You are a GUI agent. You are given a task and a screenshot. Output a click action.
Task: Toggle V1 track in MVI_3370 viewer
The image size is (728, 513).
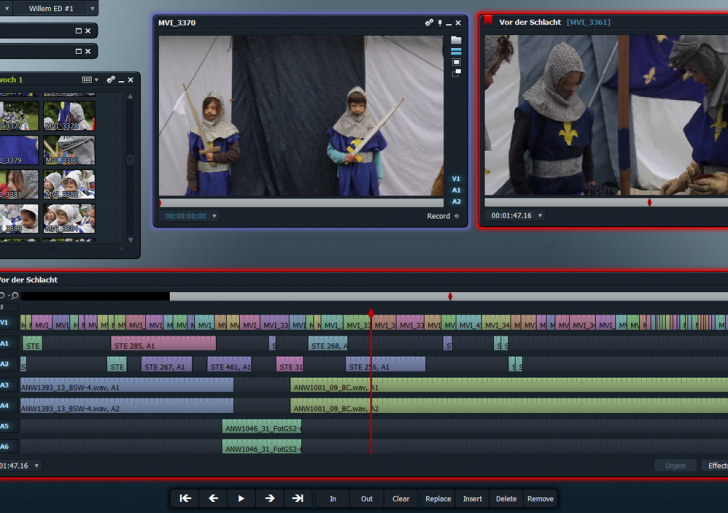[456, 178]
